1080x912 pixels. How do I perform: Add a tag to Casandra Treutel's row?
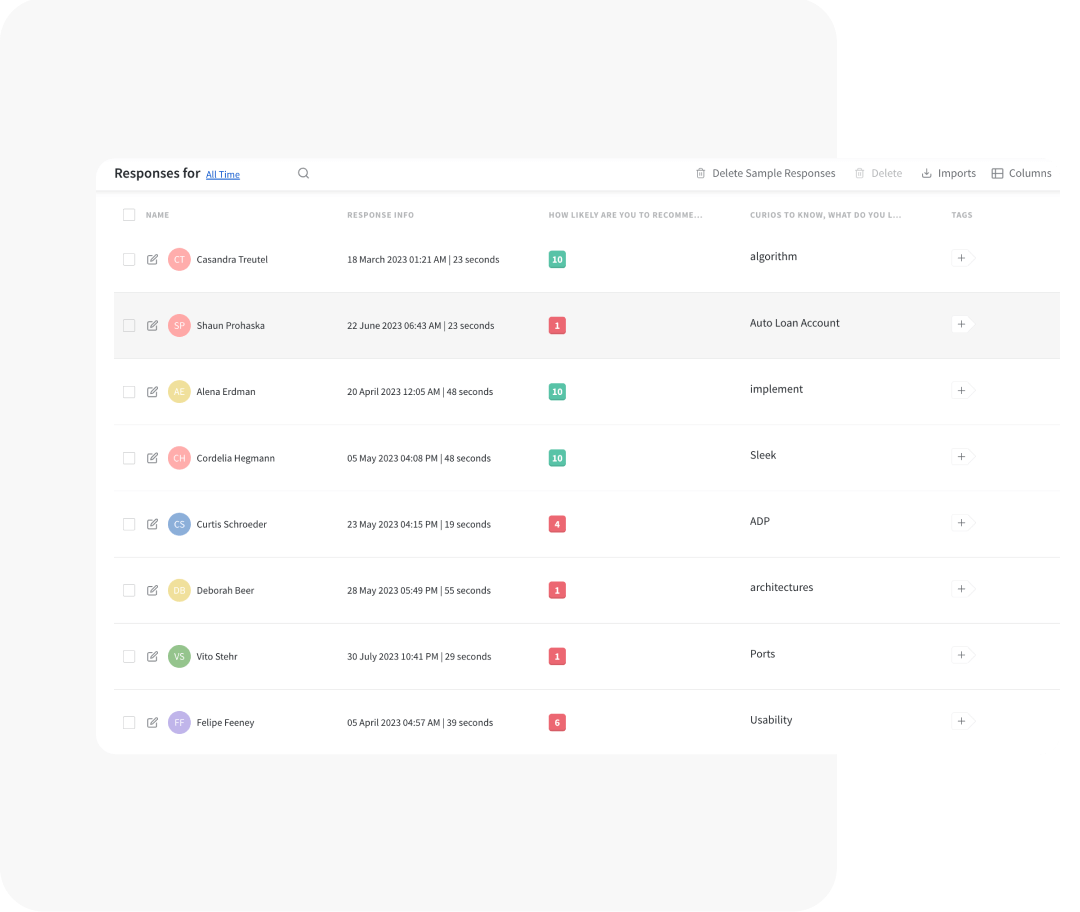[962, 258]
